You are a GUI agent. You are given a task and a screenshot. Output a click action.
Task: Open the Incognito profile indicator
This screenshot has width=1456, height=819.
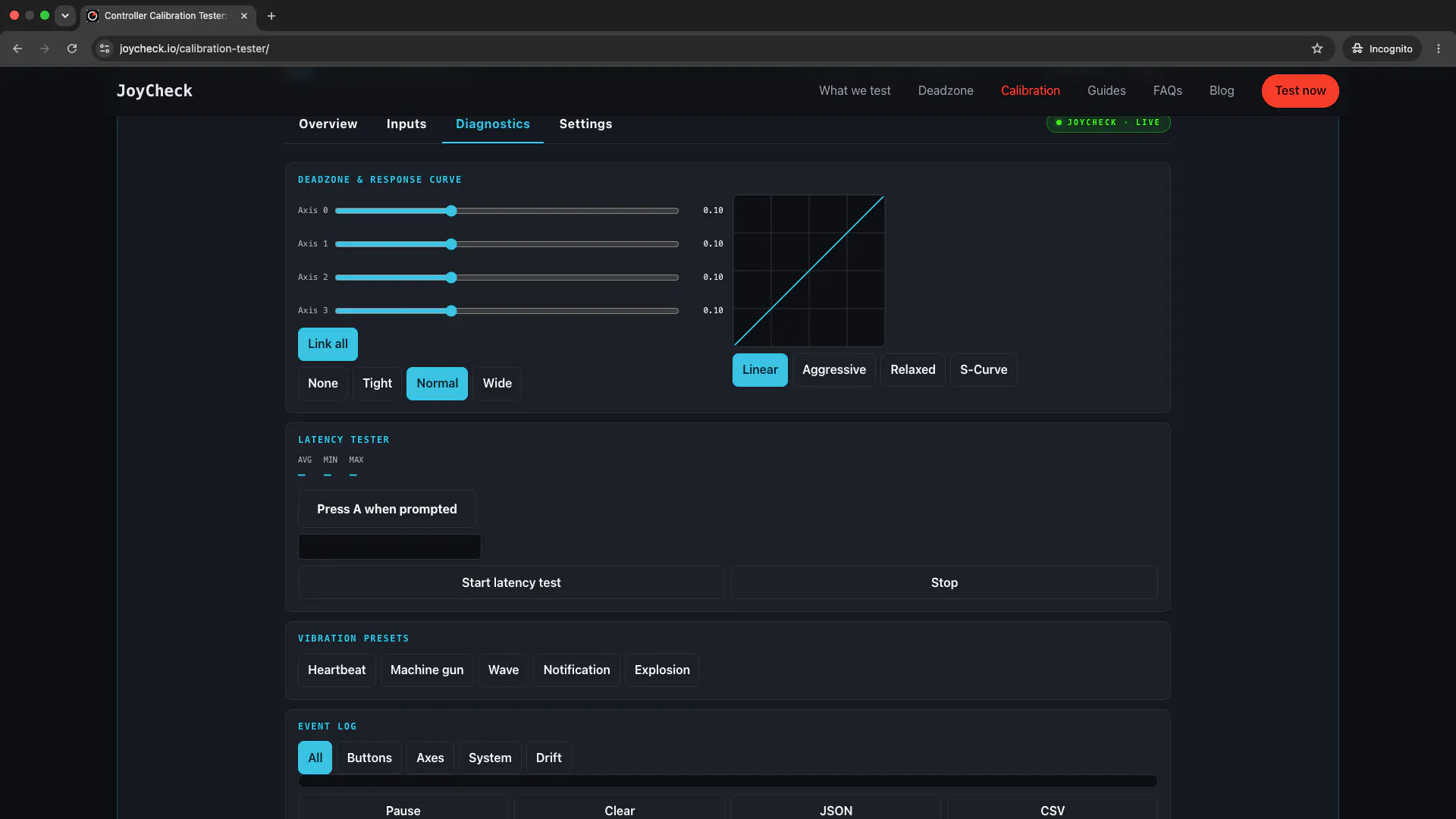click(x=1382, y=49)
